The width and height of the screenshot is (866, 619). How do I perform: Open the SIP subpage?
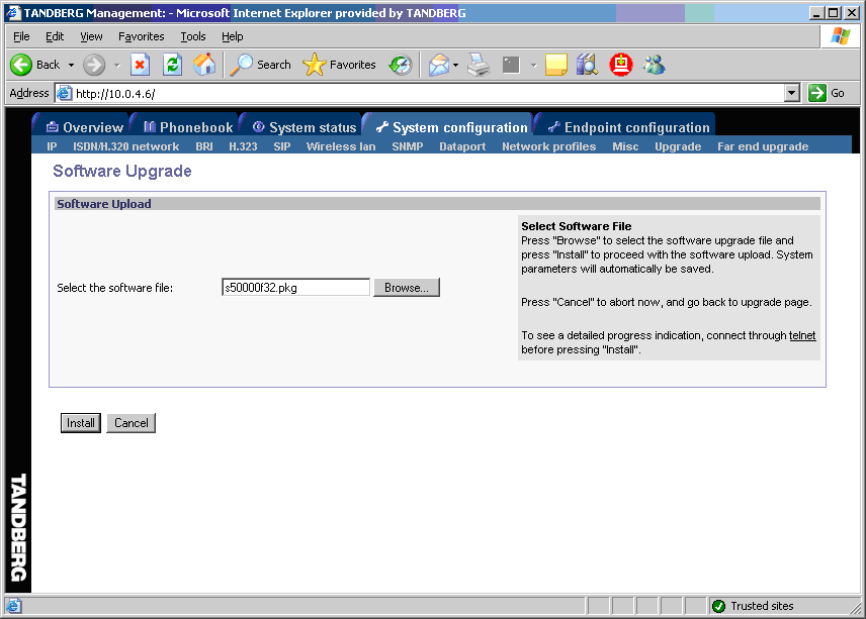282,146
